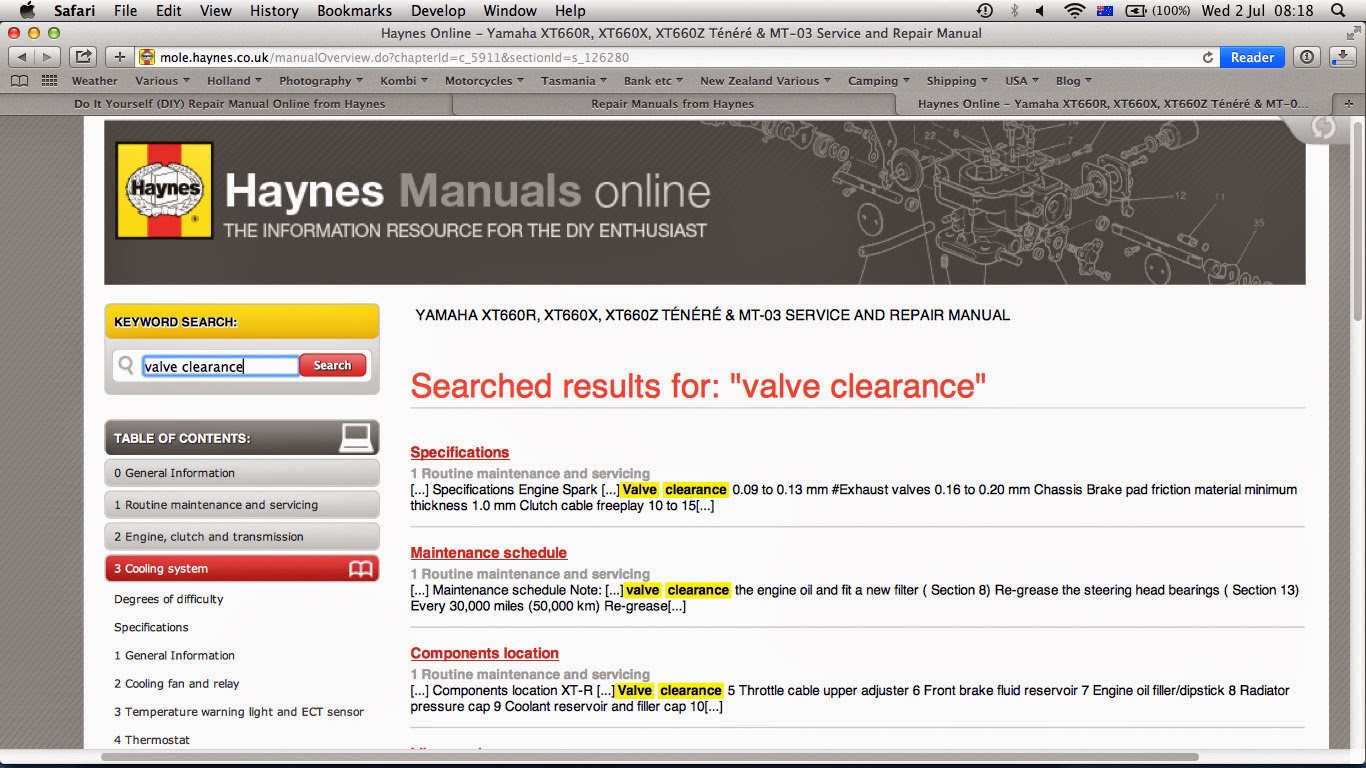Open the bookmarks book icon

20,81
